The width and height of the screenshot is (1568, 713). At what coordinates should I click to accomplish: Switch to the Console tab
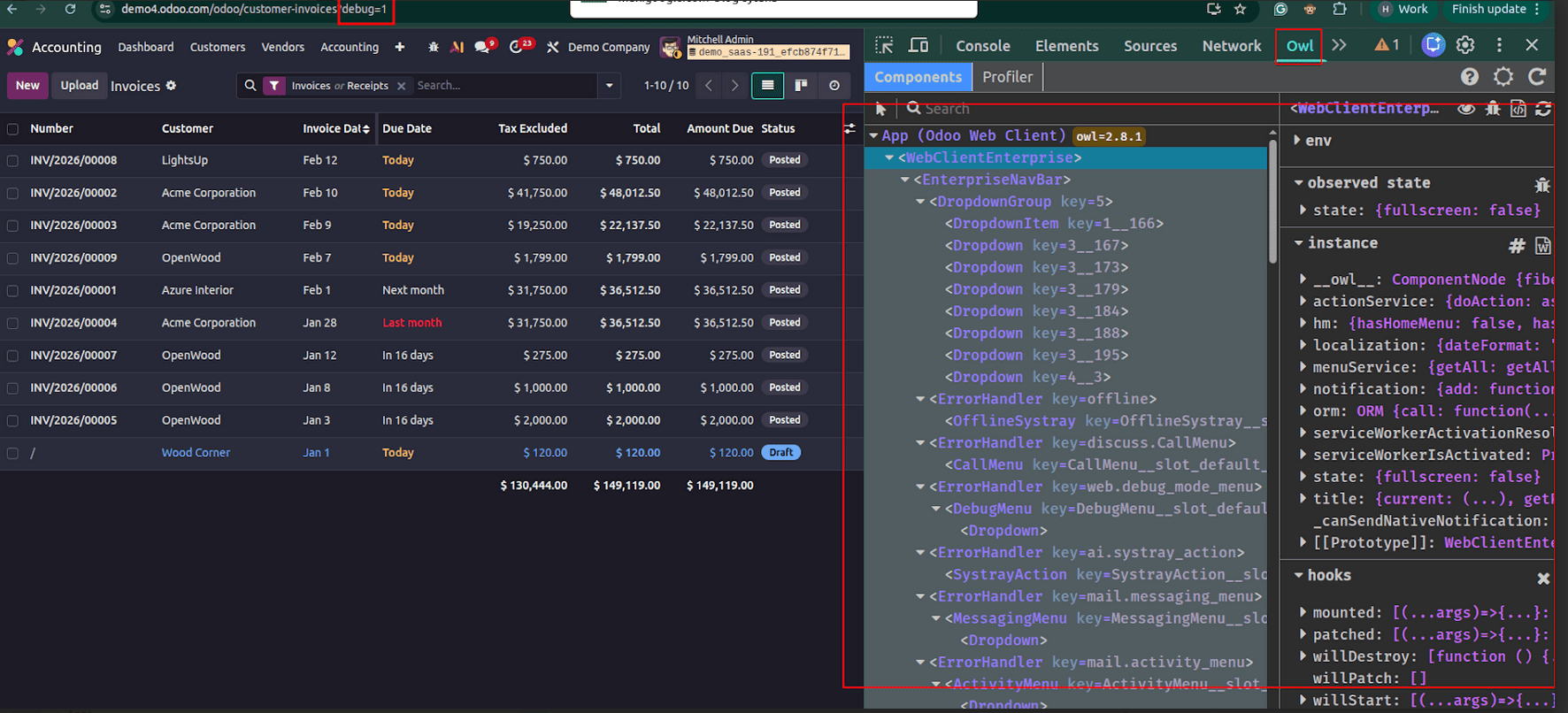click(983, 46)
